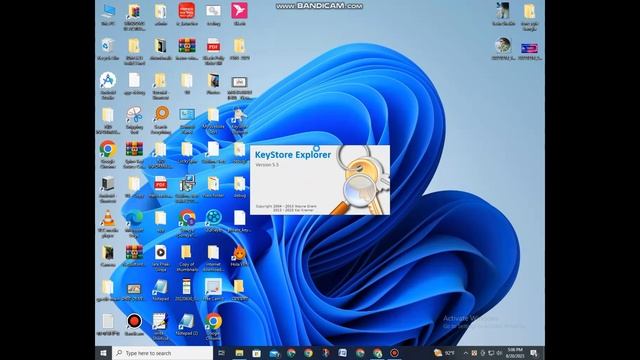
Task: Open the Hola VPN flame desktop icon
Action: point(239,256)
